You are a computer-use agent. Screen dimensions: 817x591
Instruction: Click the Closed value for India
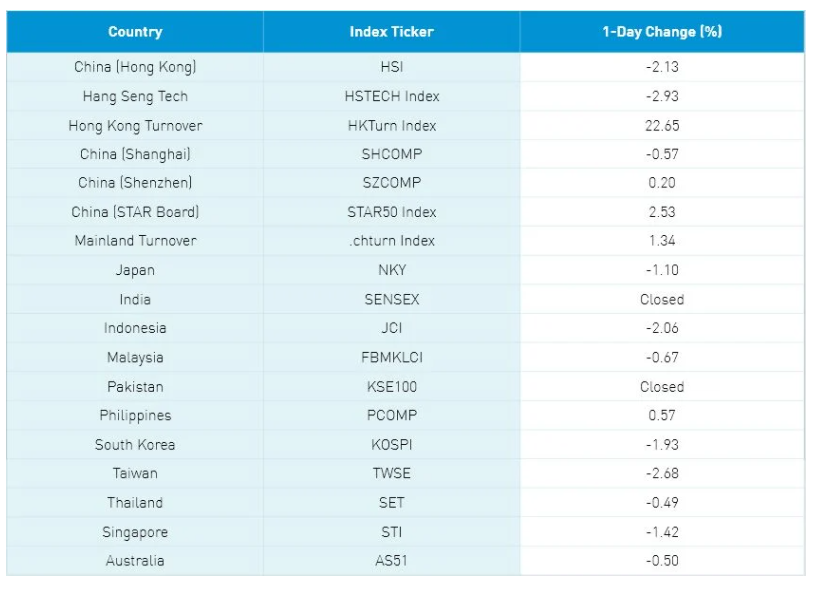point(662,300)
